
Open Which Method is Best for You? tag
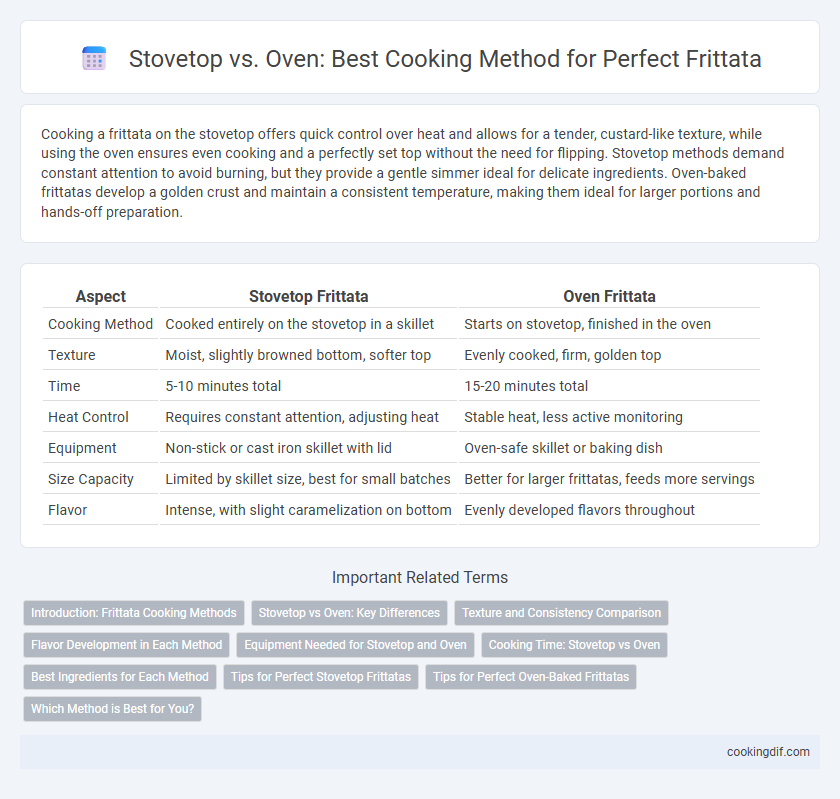[x=112, y=708]
